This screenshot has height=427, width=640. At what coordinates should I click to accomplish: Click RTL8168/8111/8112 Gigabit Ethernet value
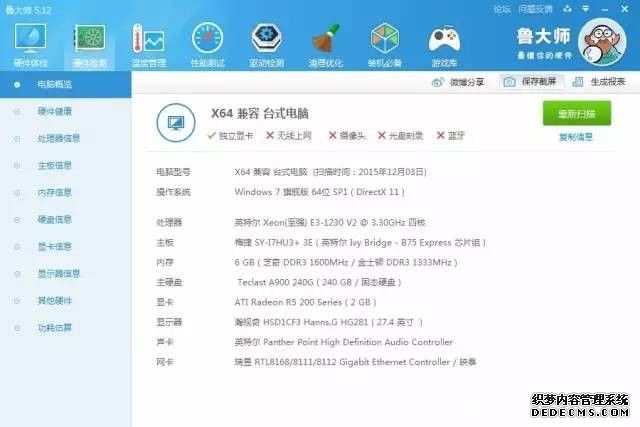pyautogui.click(x=355, y=362)
